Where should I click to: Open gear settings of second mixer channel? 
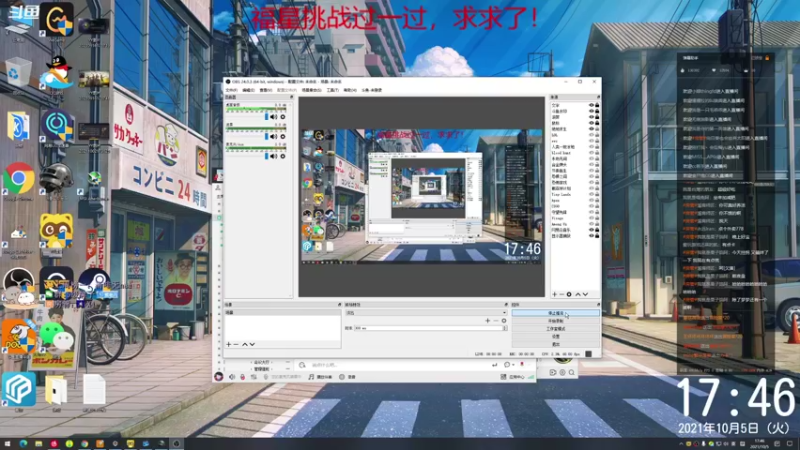(283, 137)
